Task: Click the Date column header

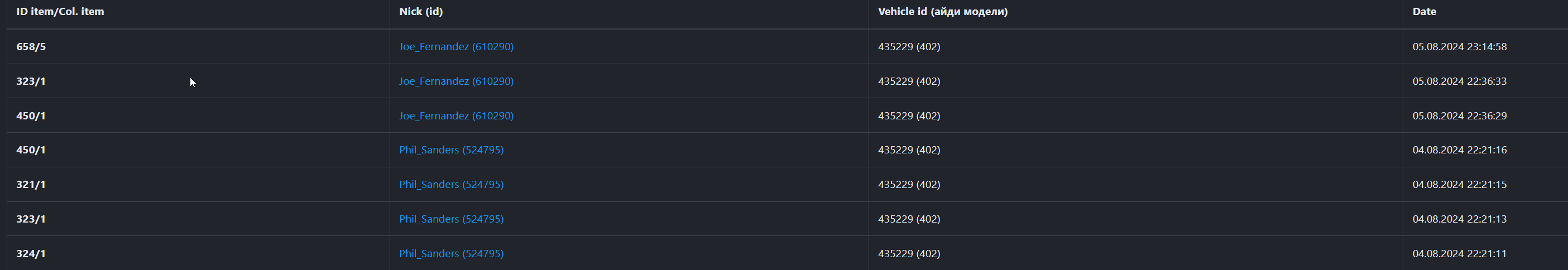Action: click(1424, 12)
